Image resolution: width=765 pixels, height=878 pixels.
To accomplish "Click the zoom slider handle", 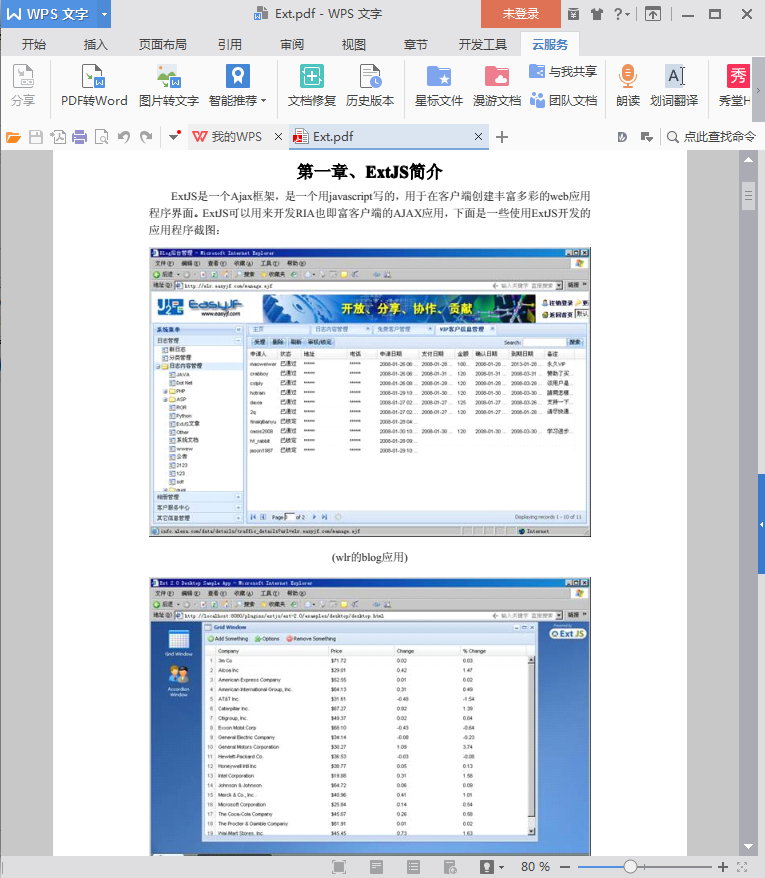I will (x=630, y=867).
